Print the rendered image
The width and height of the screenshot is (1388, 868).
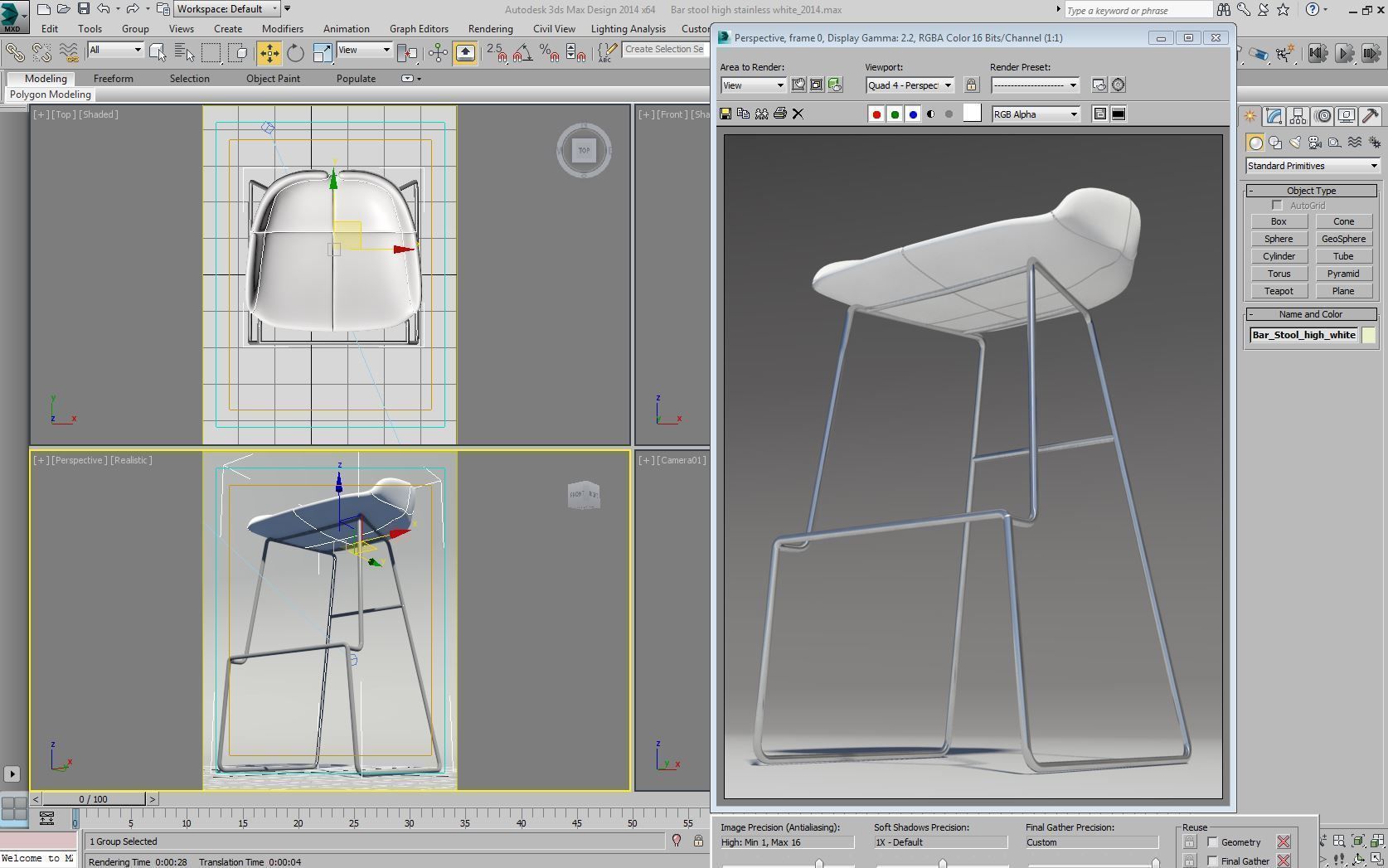[780, 114]
